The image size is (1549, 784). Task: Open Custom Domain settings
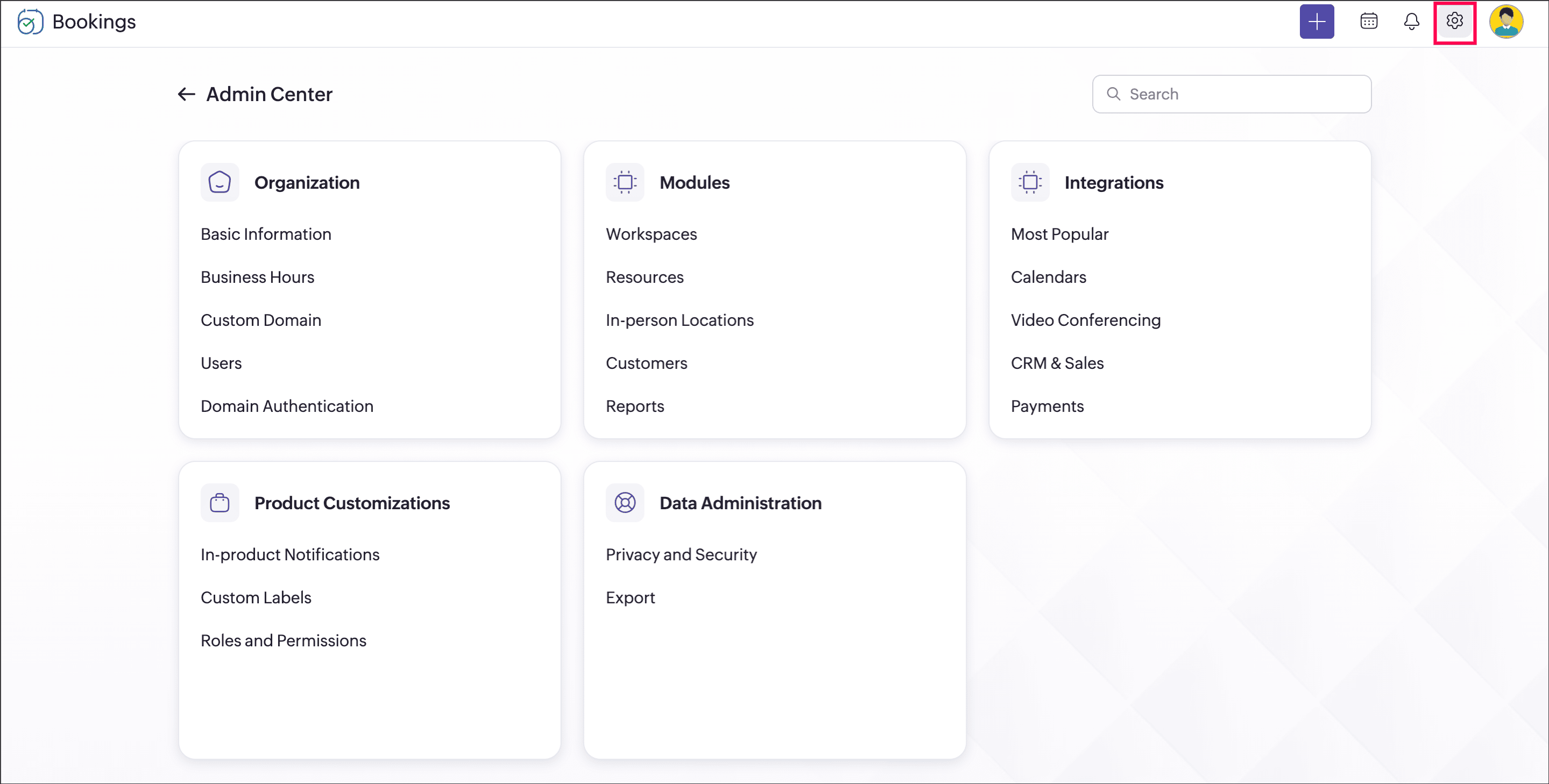261,320
